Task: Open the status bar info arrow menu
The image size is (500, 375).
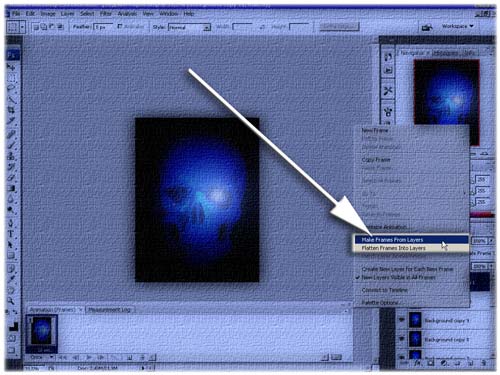Action: pyautogui.click(x=143, y=368)
